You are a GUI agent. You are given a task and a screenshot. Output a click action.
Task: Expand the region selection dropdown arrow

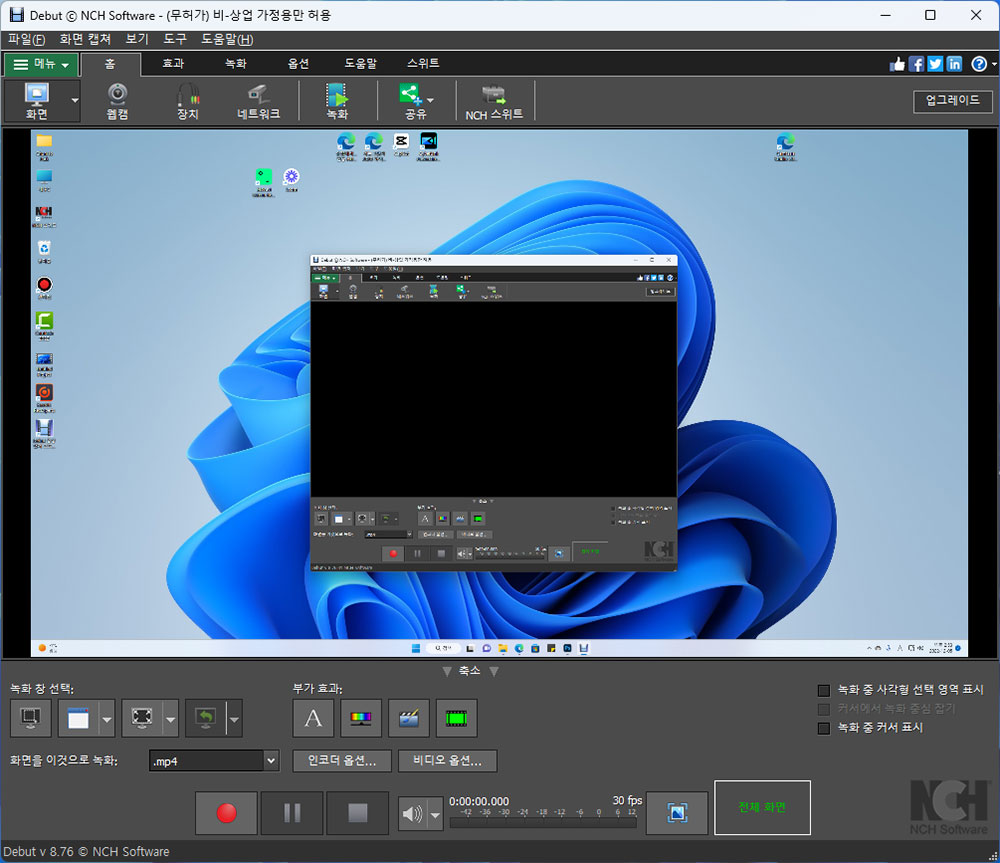click(170, 719)
